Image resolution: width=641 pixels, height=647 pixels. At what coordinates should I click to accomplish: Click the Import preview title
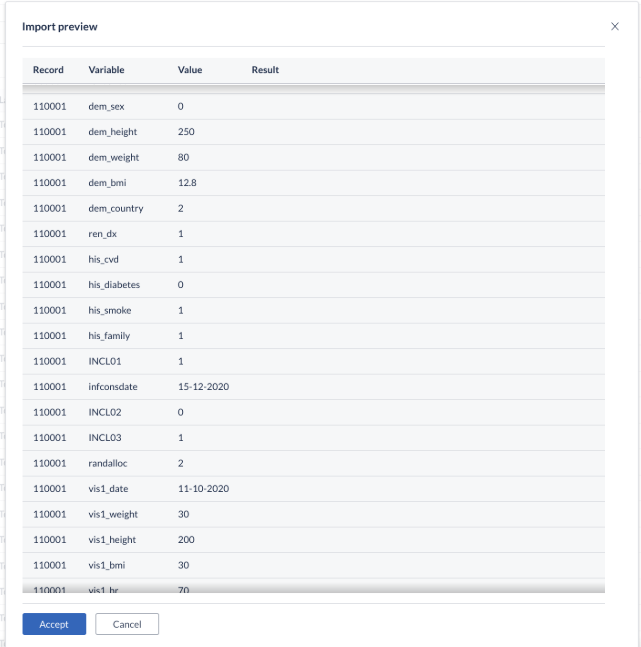coord(60,27)
